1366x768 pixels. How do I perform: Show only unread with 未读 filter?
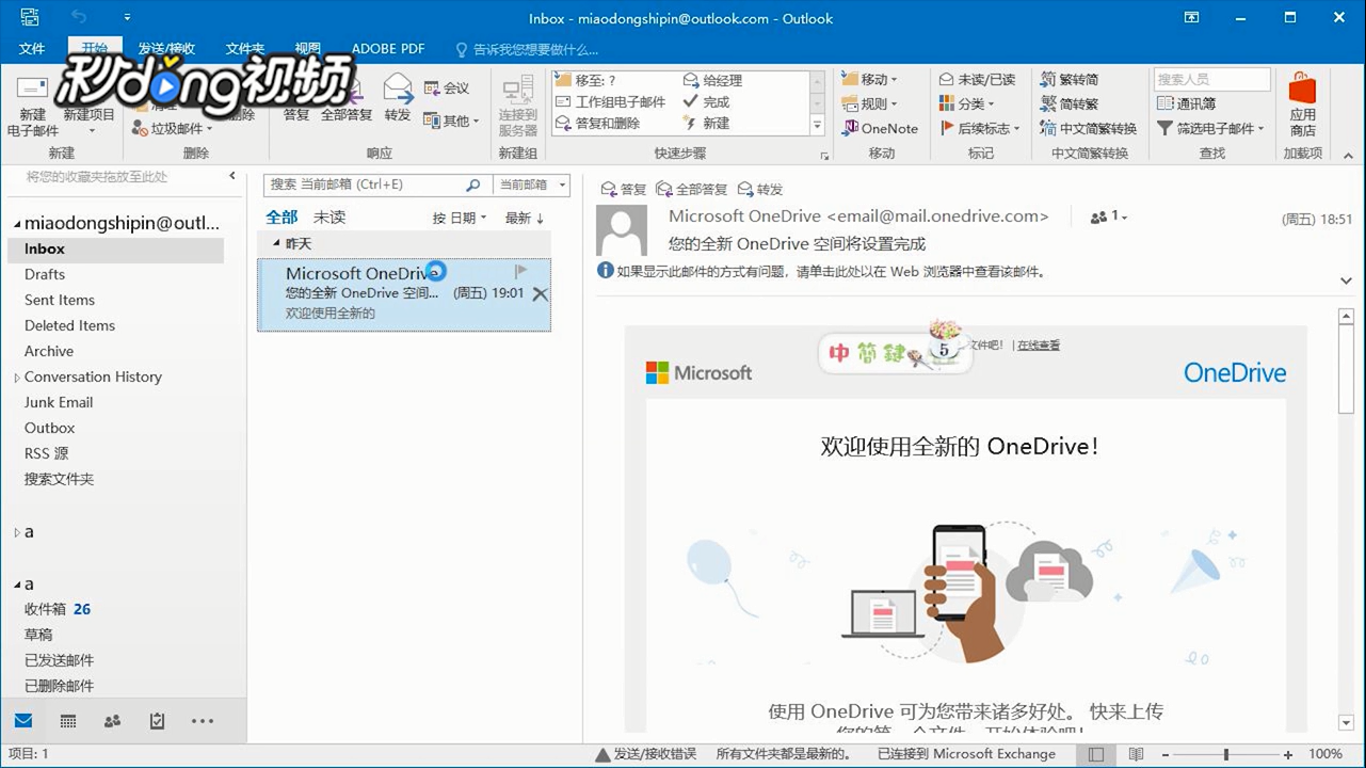[329, 217]
